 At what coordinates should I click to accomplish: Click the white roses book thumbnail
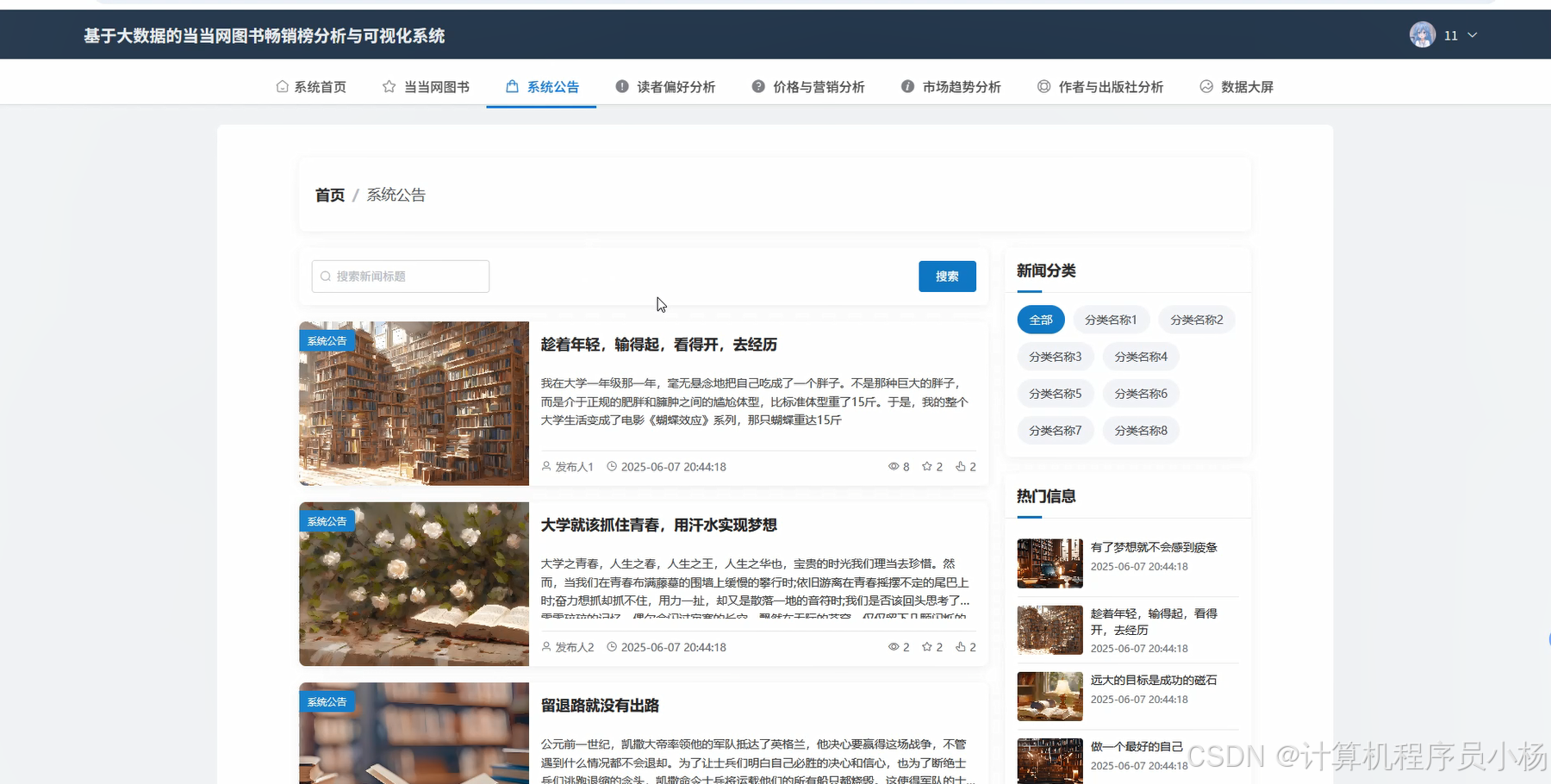click(414, 584)
